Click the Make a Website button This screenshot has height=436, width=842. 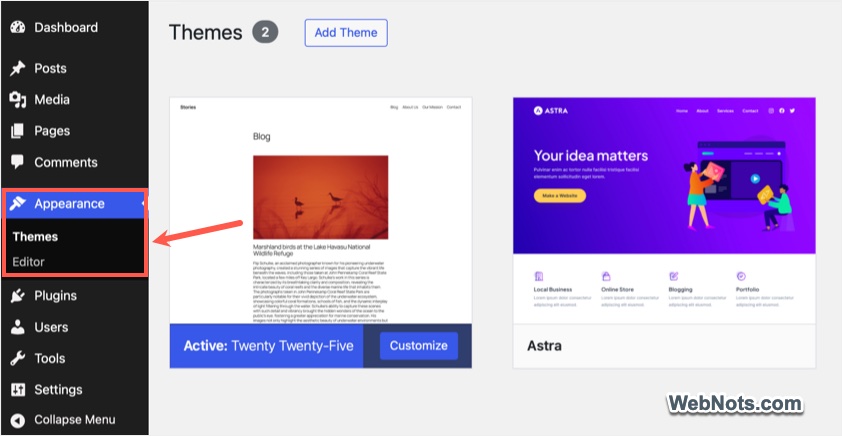[x=560, y=196]
